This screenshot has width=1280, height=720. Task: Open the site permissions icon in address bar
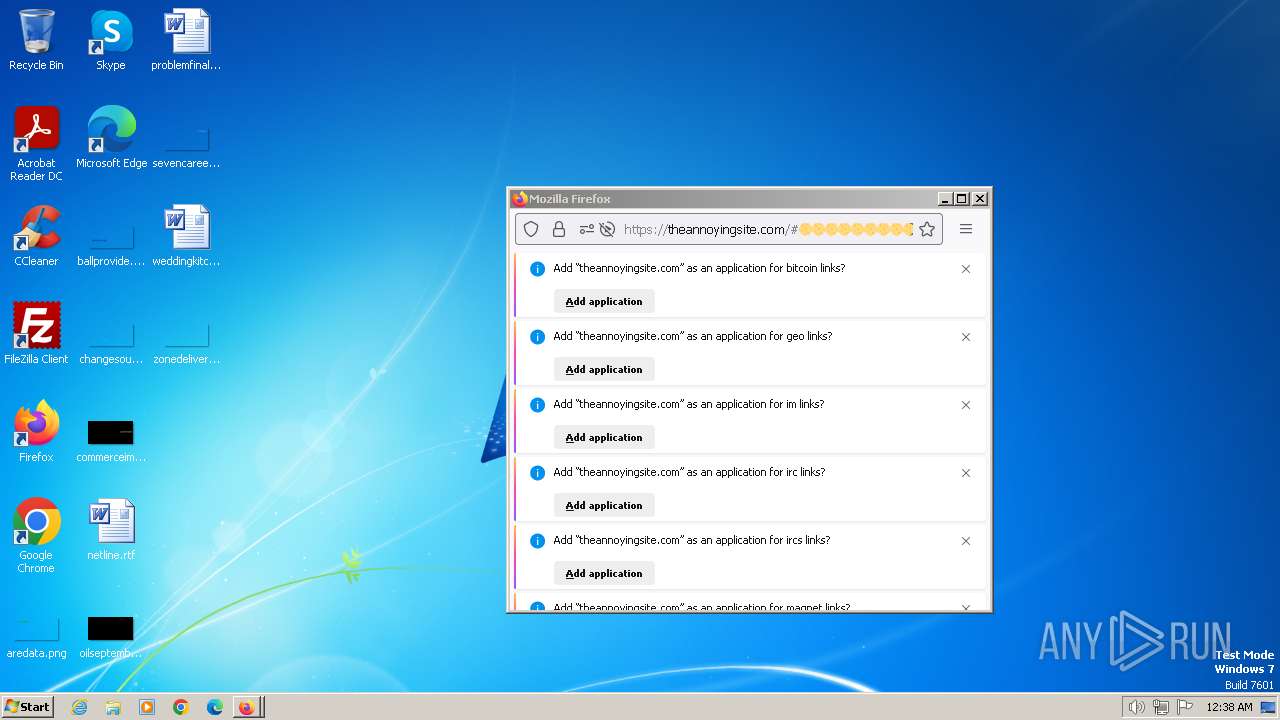(586, 229)
